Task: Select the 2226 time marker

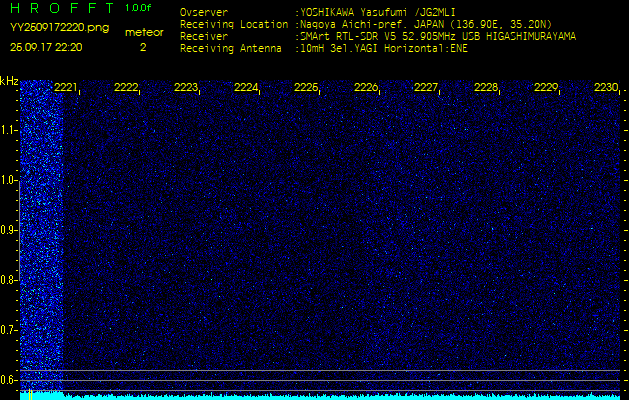Action: point(366,88)
